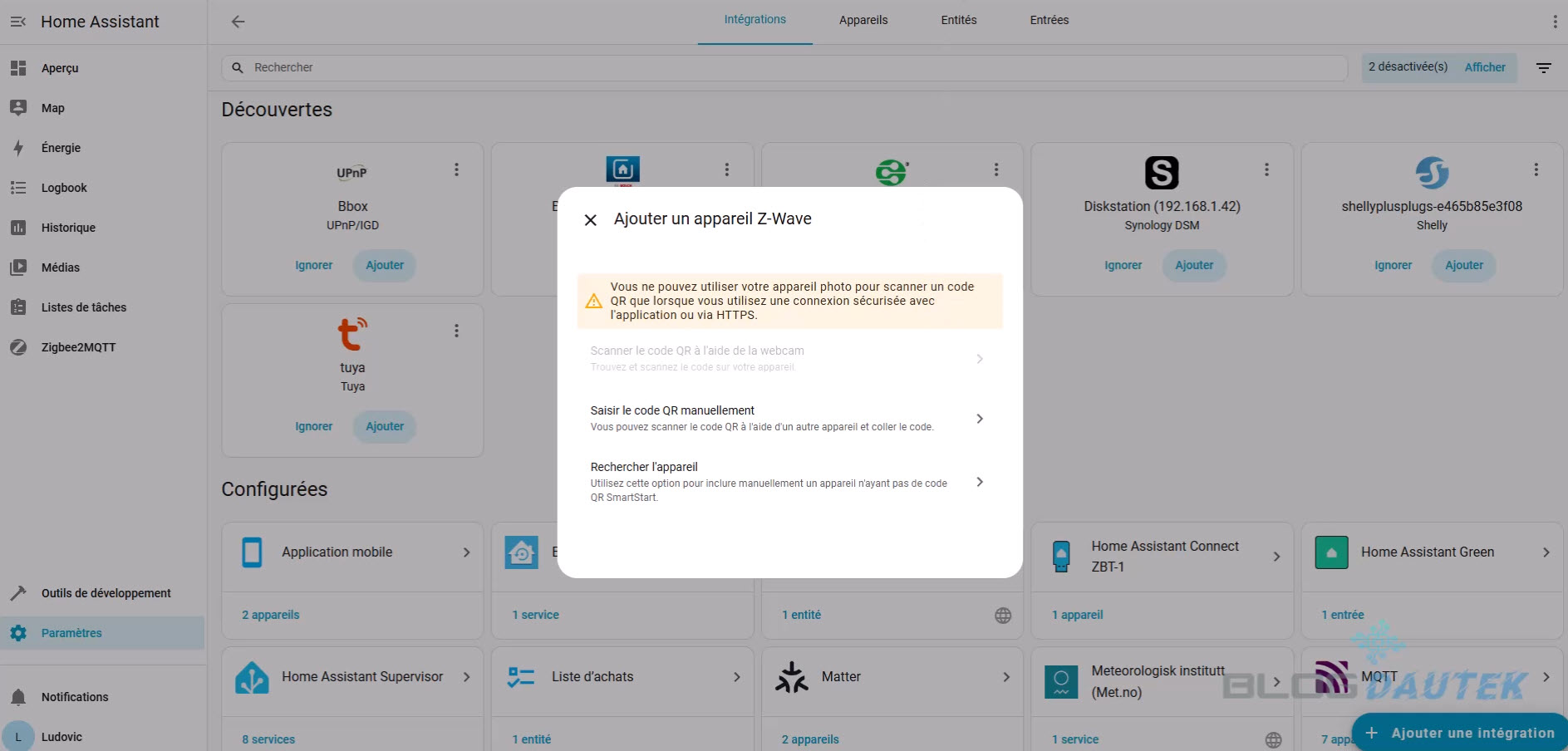Open Zigbee2MQTT from the sidebar
The image size is (1568, 751).
pyautogui.click(x=78, y=347)
